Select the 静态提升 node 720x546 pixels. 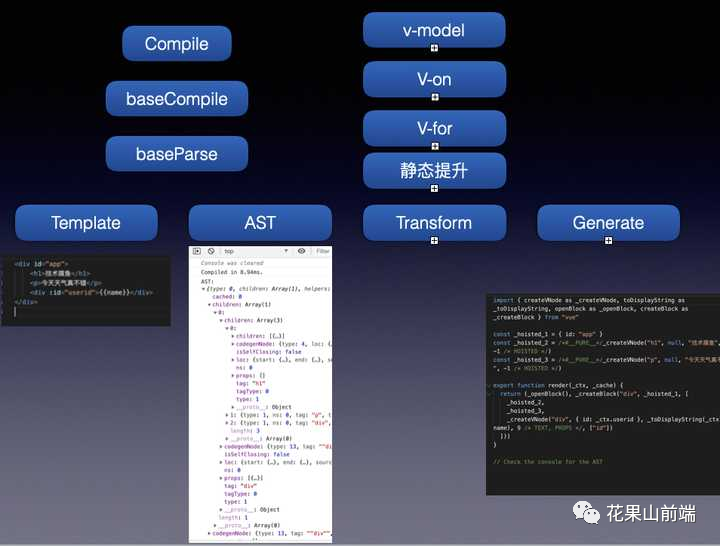(x=434, y=170)
